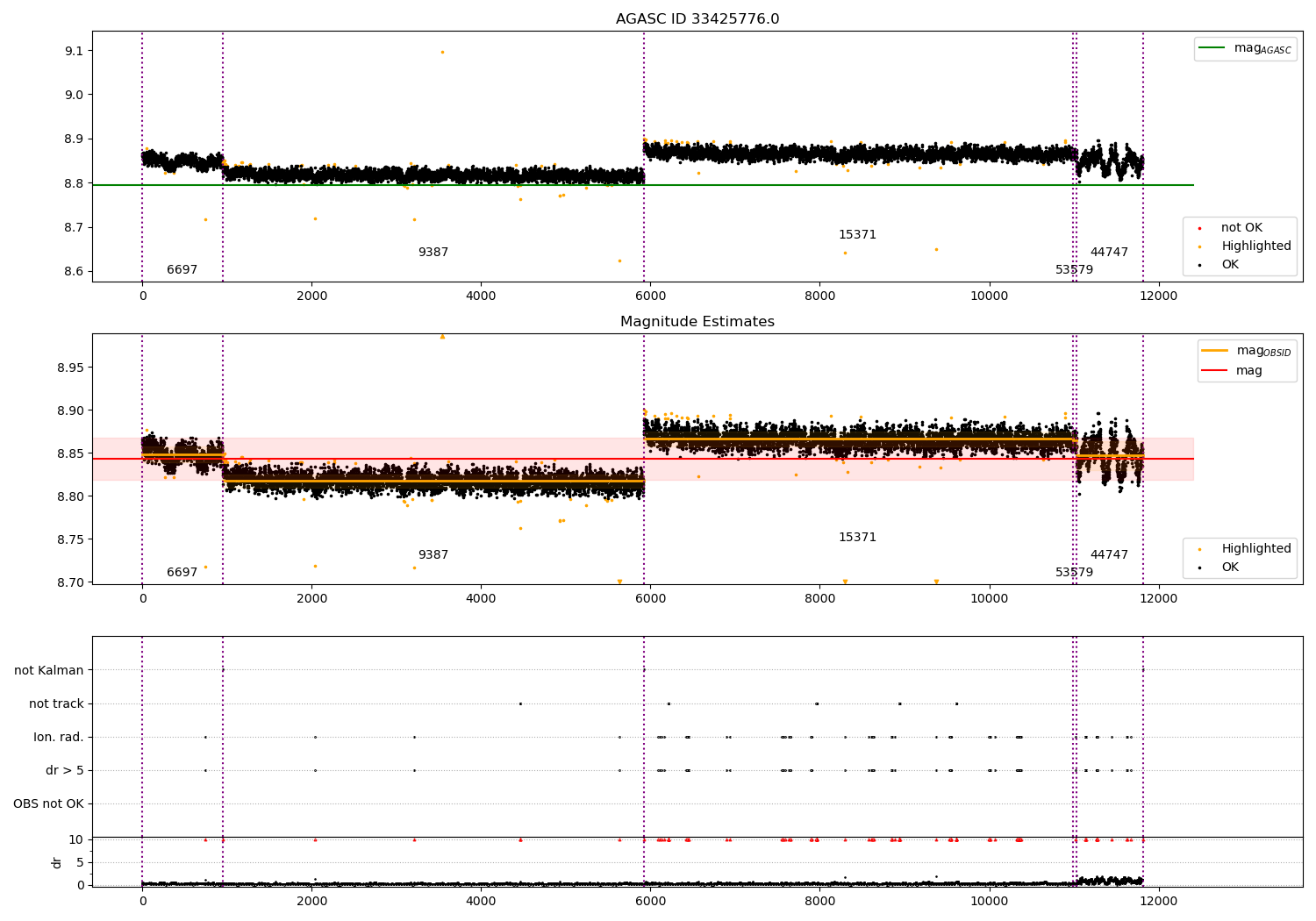Viewport: 1316px width, 921px height.
Task: Click the plot title 'AGASC ID 33425776.0'
Action: 697,19
